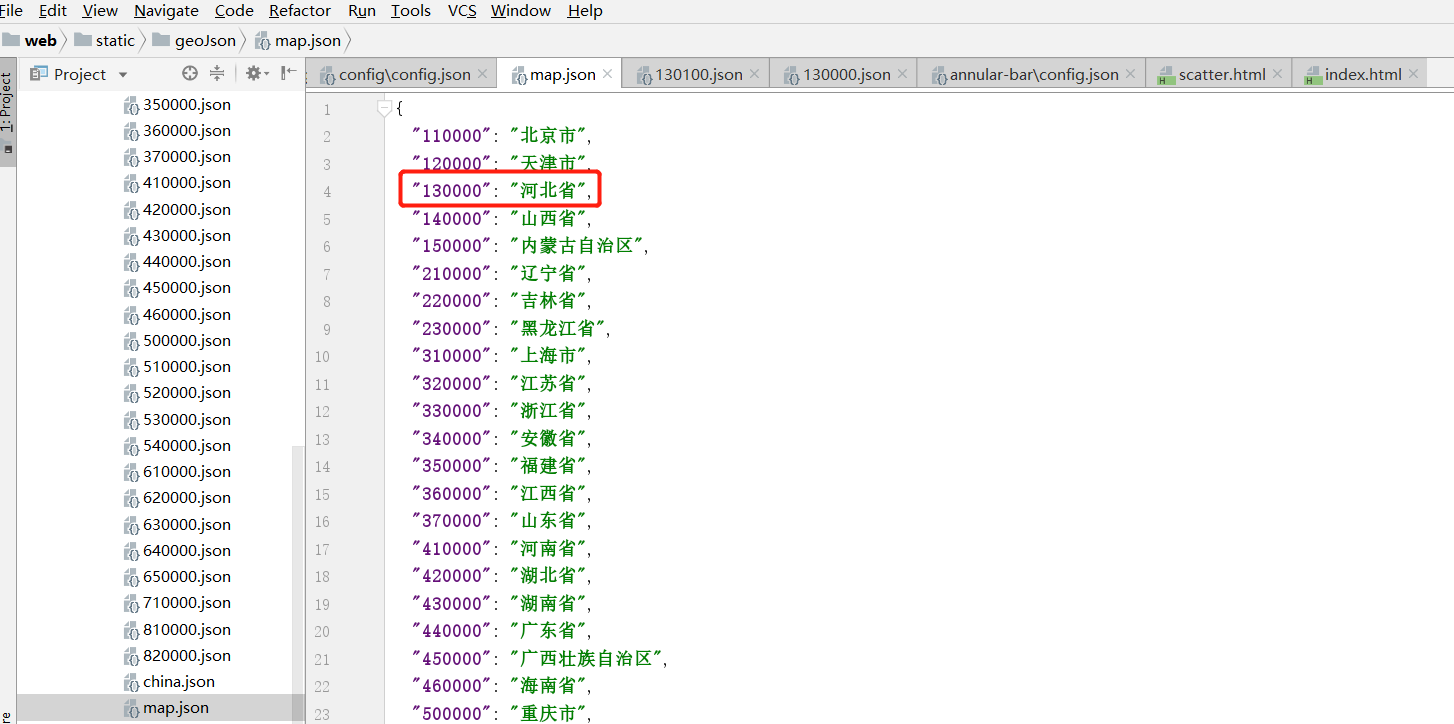
Task: Click the "内蒙古自治区" value in the editor
Action: (x=577, y=246)
